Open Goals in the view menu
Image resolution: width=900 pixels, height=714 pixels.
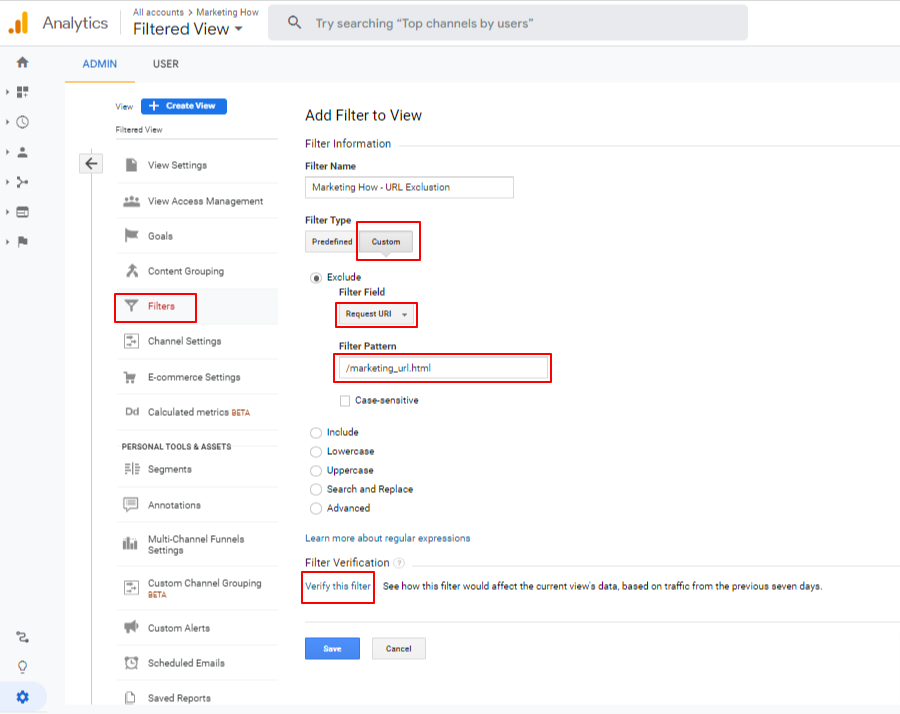(160, 236)
